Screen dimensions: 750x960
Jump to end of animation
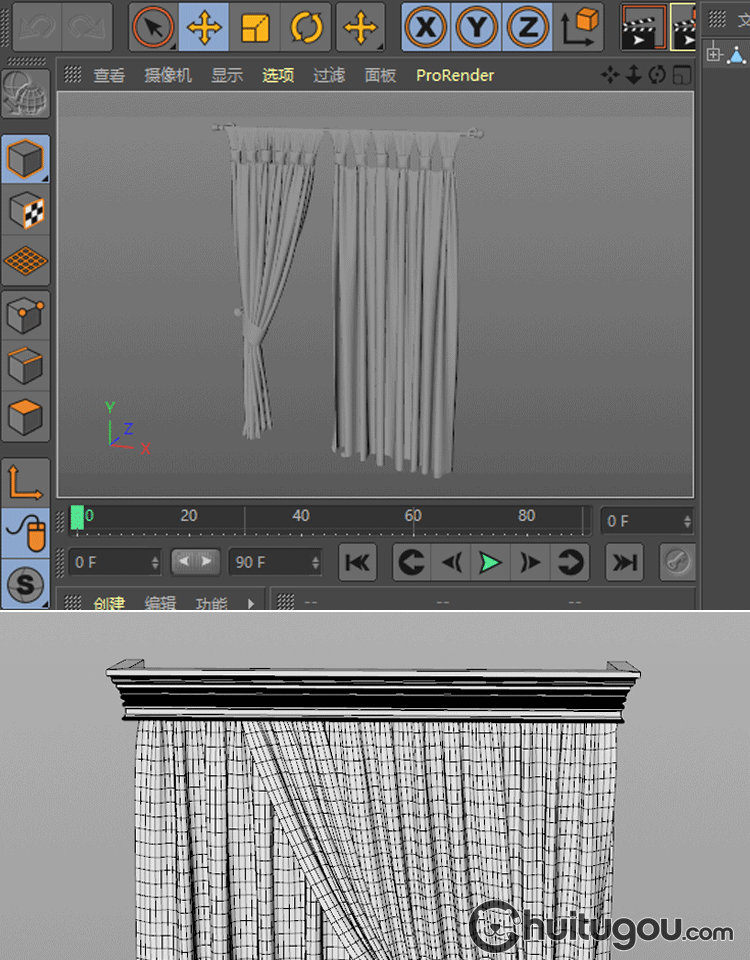click(x=625, y=563)
